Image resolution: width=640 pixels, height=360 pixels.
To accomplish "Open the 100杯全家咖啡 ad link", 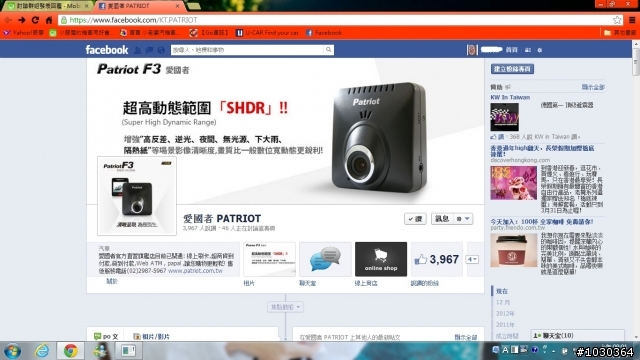I will click(542, 222).
